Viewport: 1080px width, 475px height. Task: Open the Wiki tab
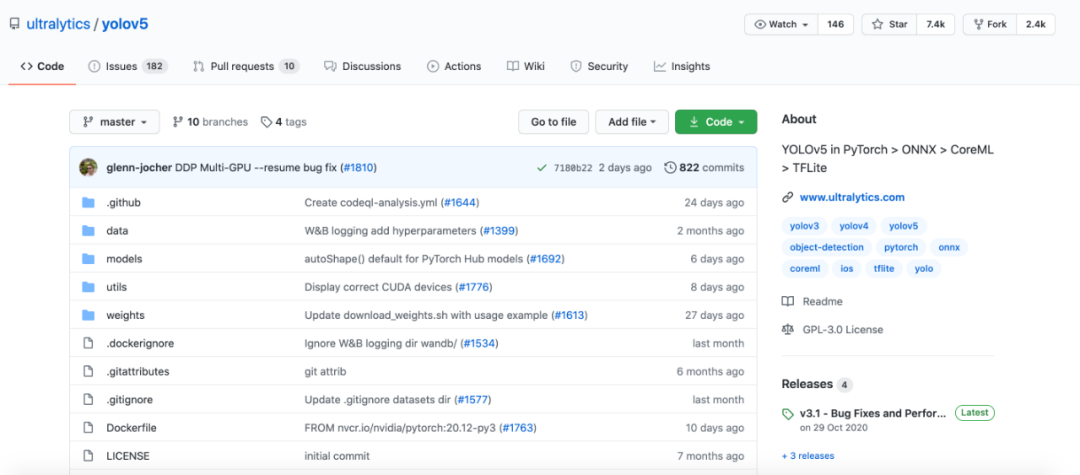pyautogui.click(x=526, y=66)
